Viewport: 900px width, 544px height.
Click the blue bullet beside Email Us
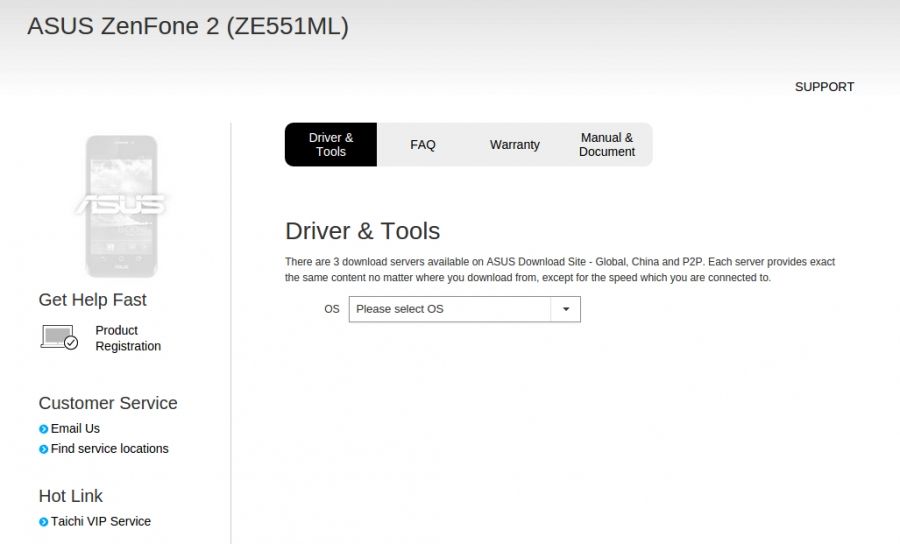tap(44, 429)
